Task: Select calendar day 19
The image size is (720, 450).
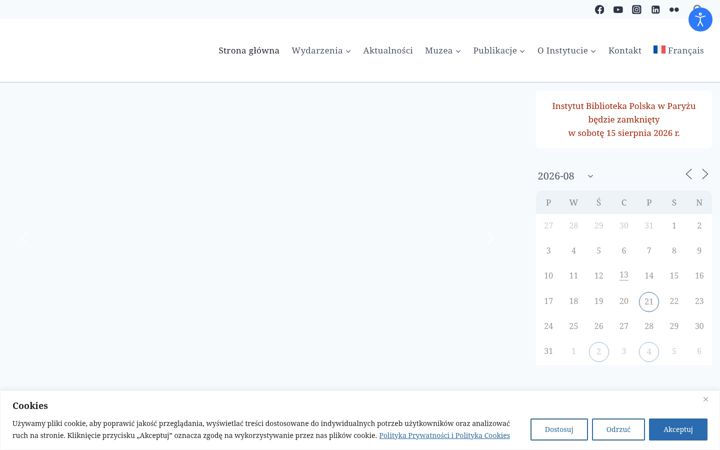Action: coord(598,301)
